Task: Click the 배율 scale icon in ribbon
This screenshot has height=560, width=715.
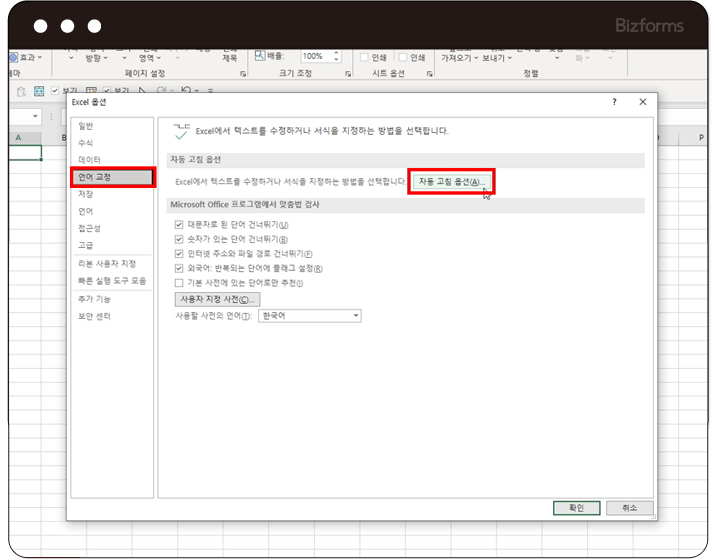Action: click(258, 57)
